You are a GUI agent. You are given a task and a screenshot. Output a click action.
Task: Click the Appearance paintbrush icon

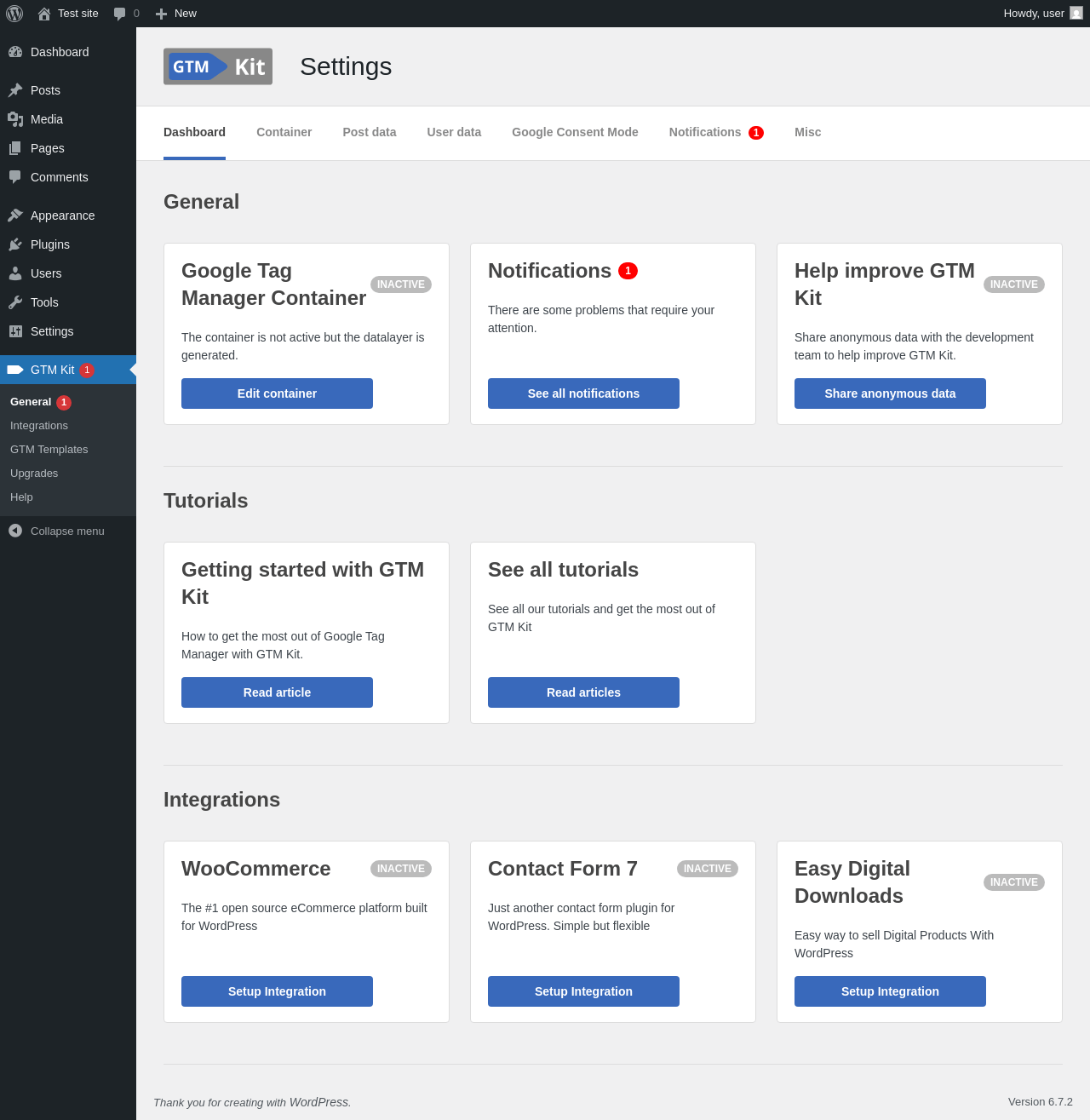(15, 215)
